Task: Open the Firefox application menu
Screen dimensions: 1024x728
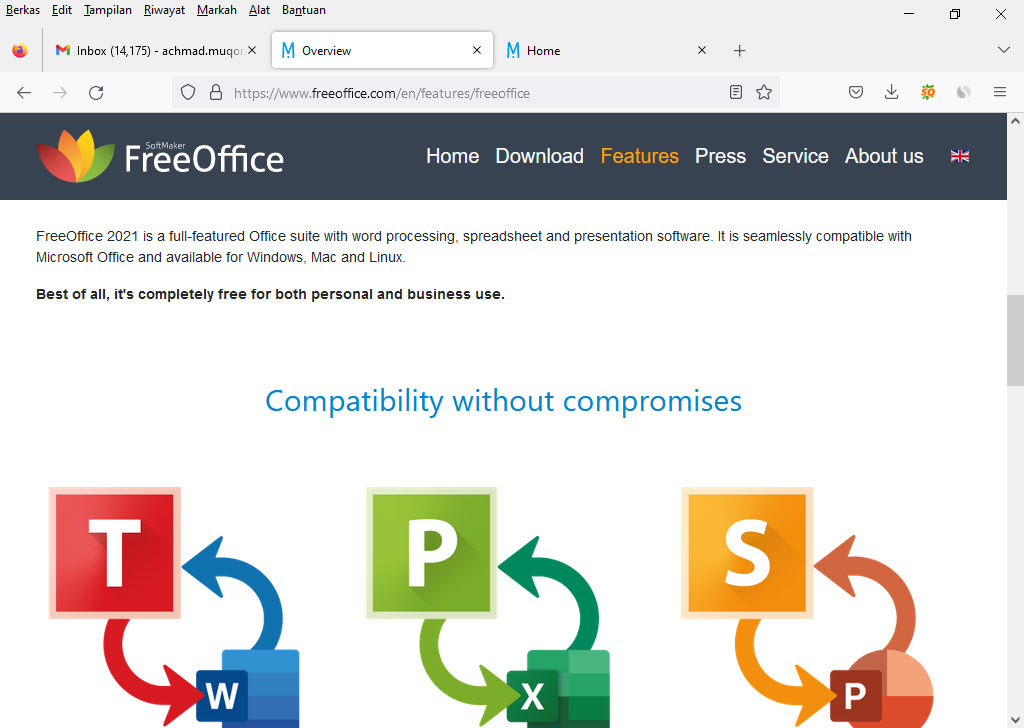Action: tap(999, 92)
